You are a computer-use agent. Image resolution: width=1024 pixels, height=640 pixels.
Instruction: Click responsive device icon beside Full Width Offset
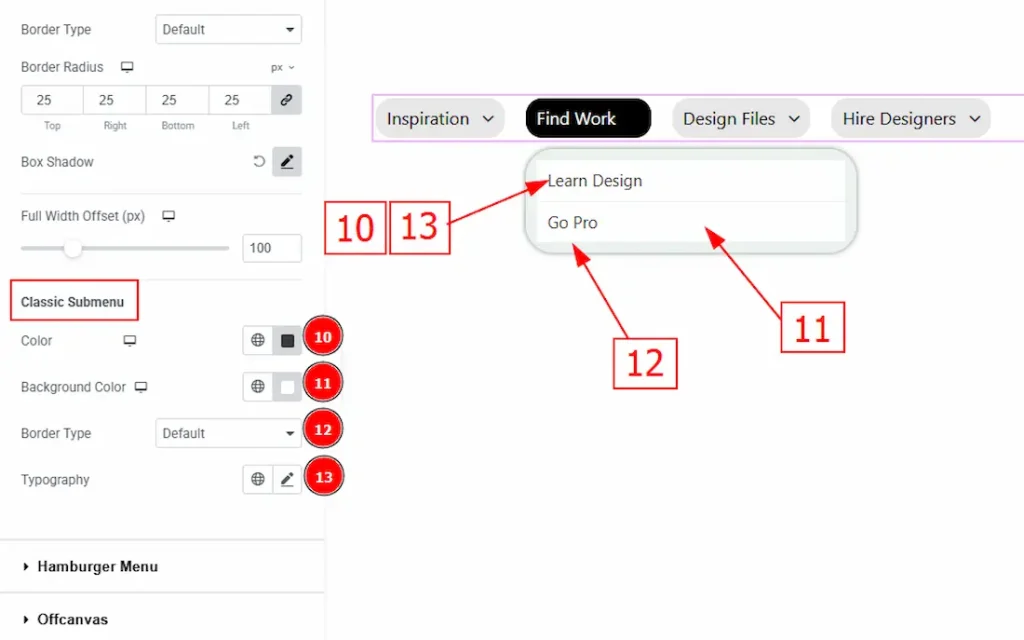coord(169,216)
